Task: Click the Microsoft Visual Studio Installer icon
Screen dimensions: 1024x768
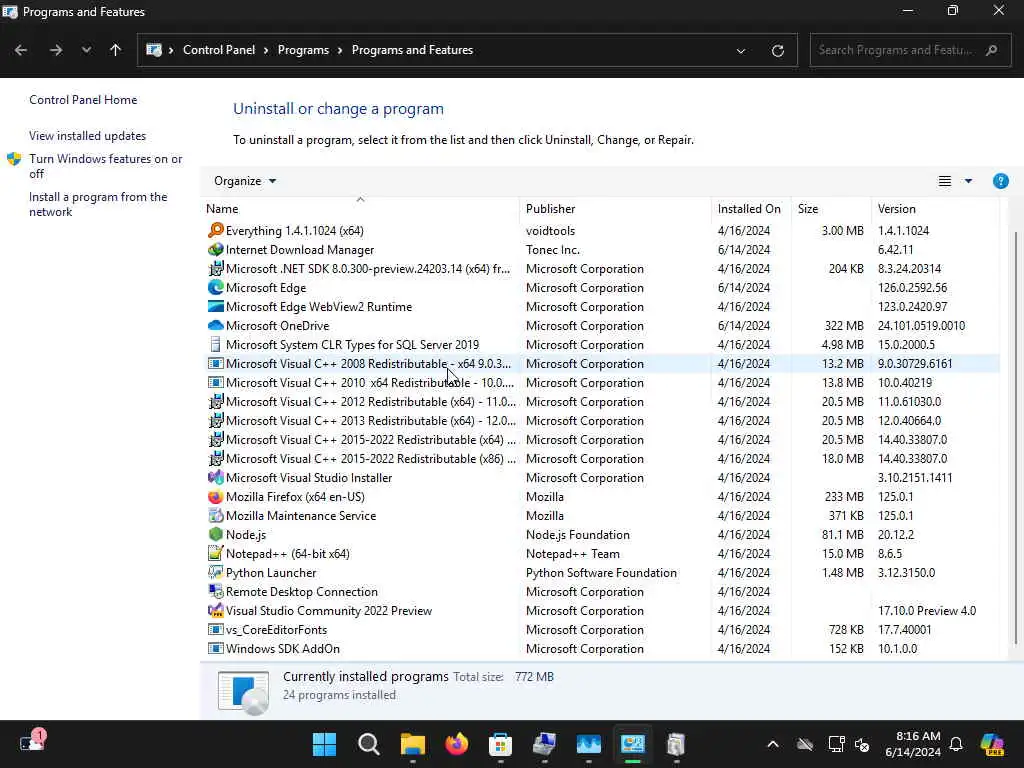Action: tap(216, 477)
